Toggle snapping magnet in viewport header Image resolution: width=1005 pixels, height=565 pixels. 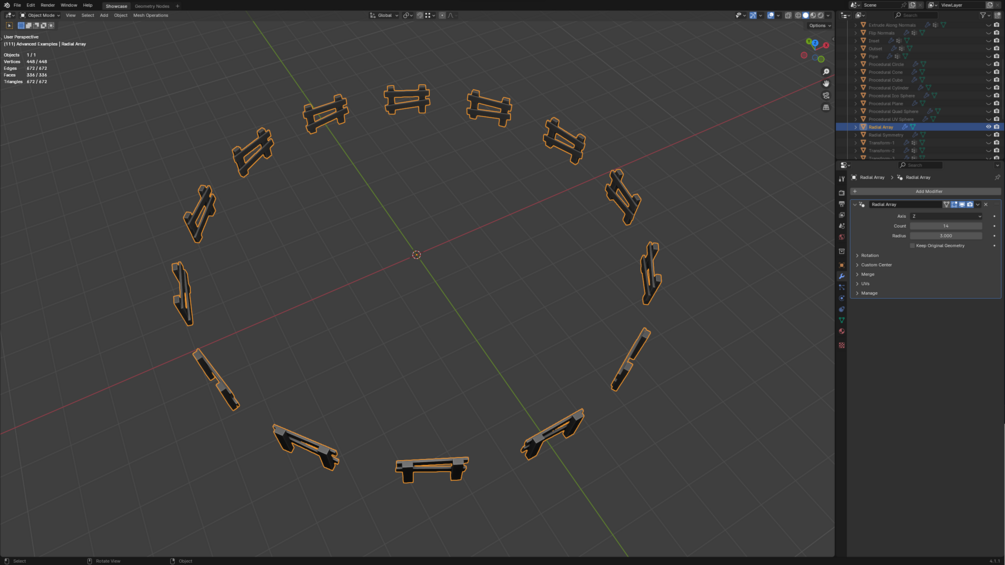pyautogui.click(x=420, y=15)
